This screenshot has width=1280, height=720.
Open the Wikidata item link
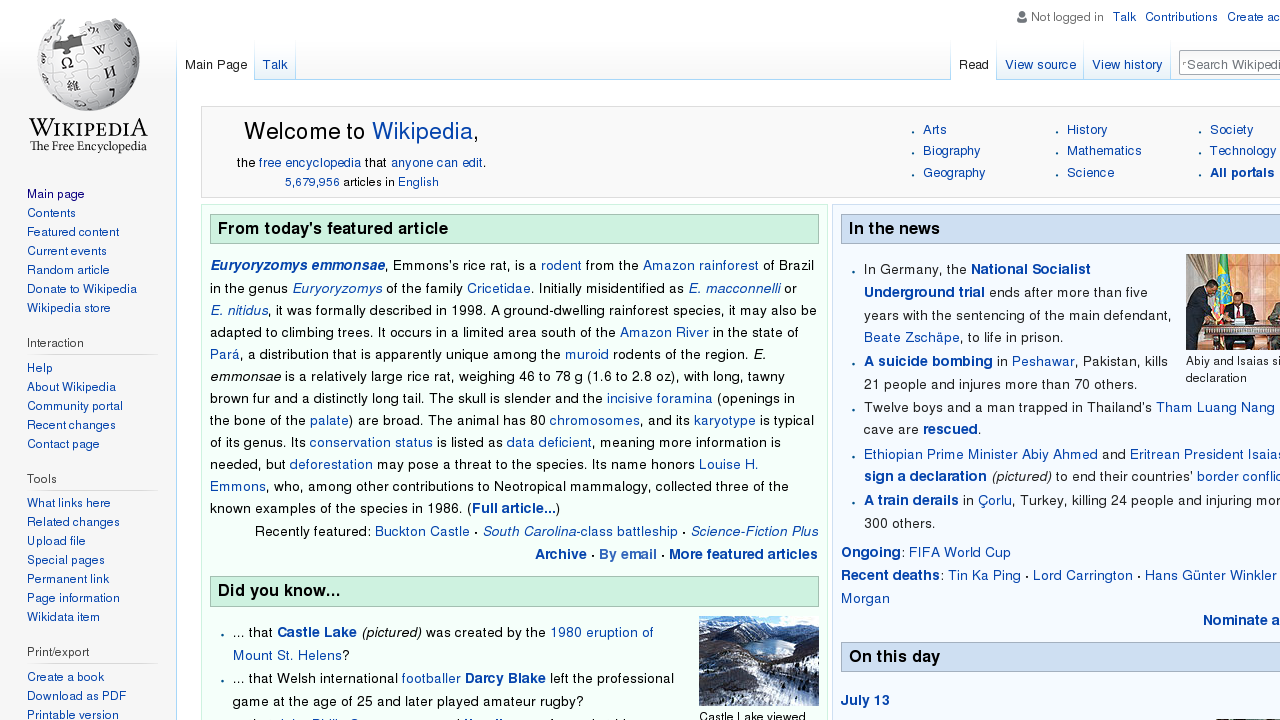[x=63, y=617]
